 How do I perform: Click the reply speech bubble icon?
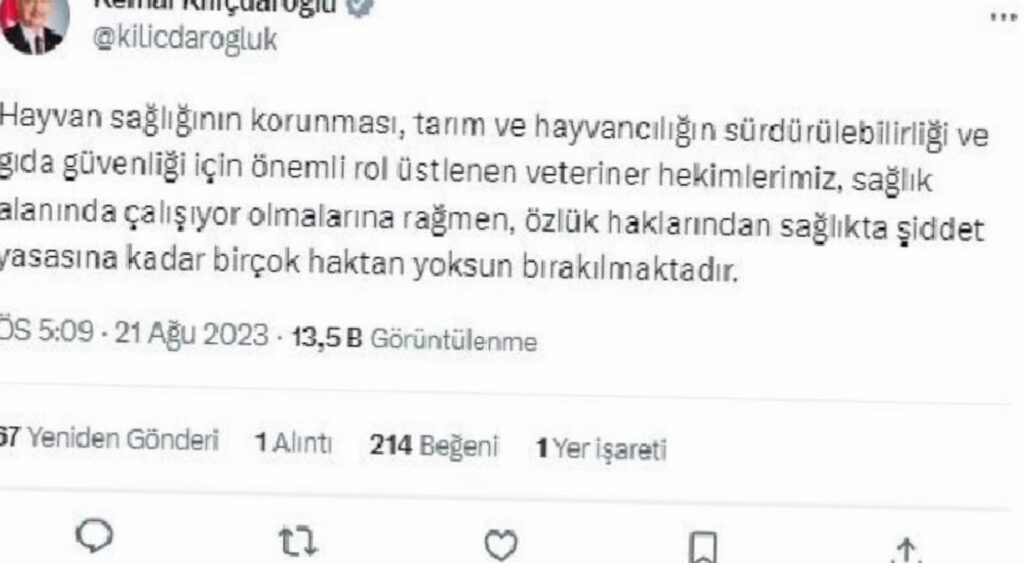click(x=95, y=537)
